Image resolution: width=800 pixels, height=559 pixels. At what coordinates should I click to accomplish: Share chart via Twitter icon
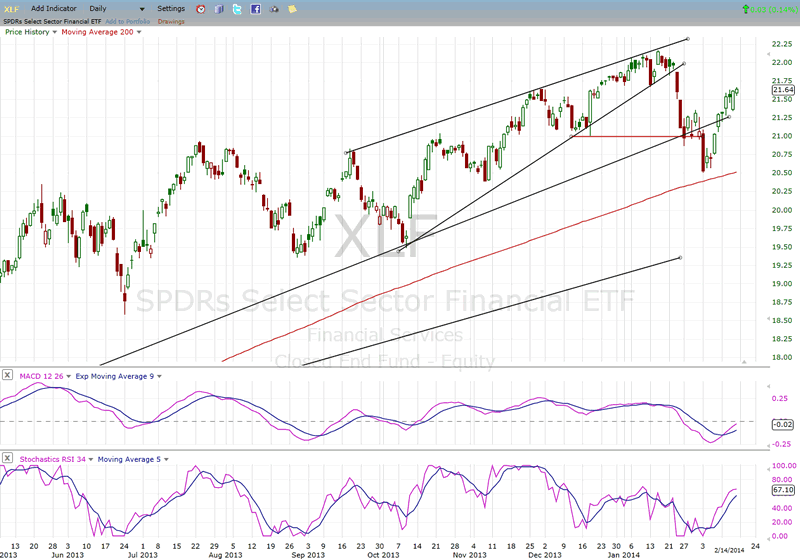point(237,8)
